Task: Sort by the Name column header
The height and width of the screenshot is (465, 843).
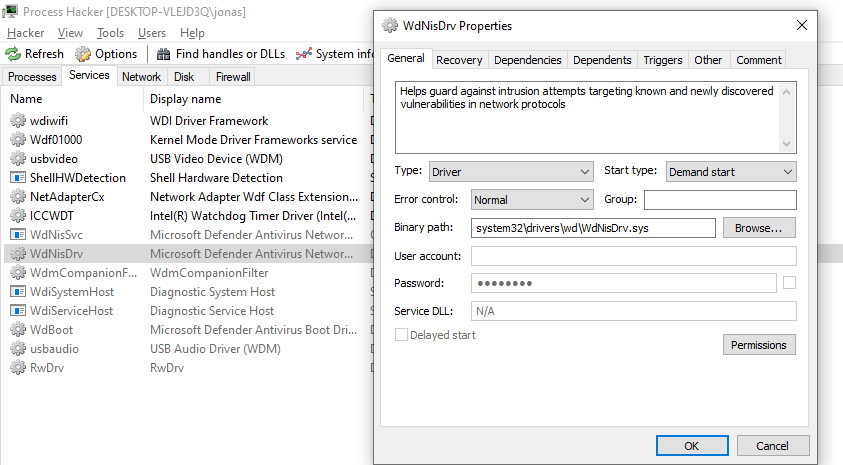Action: click(x=73, y=99)
